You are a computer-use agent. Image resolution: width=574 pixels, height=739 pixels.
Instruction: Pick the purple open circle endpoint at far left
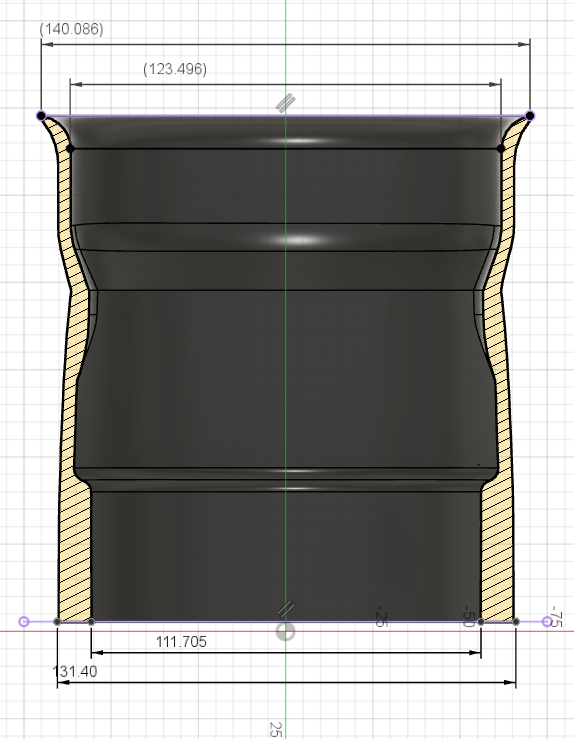click(x=24, y=622)
